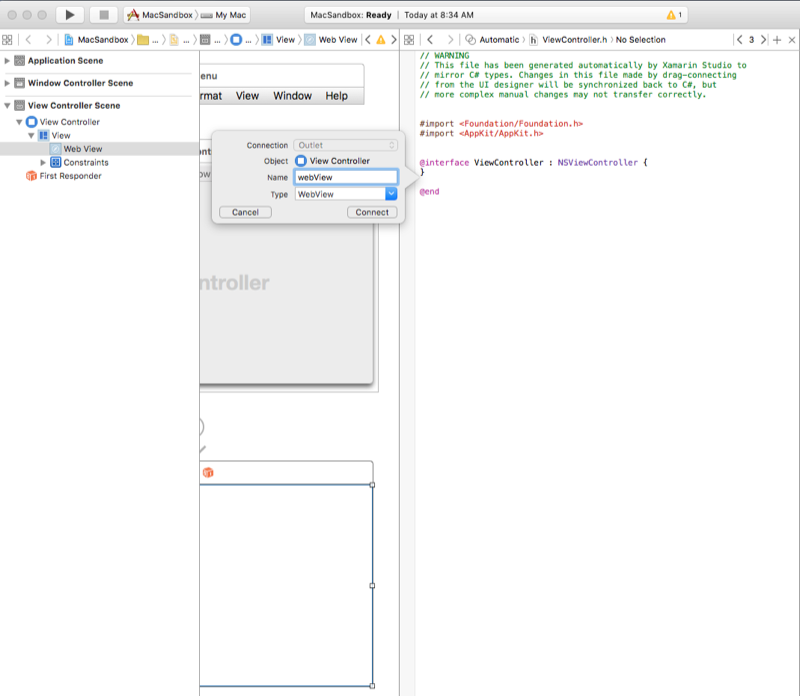Open the View menu in the canvas menu bar

point(247,96)
